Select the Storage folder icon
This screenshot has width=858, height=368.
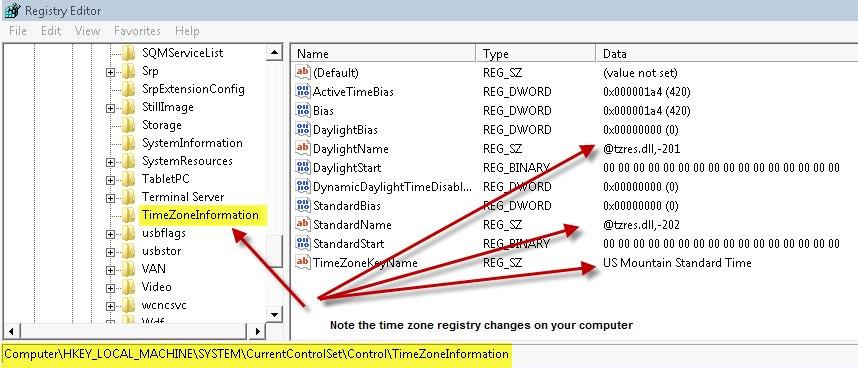128,125
